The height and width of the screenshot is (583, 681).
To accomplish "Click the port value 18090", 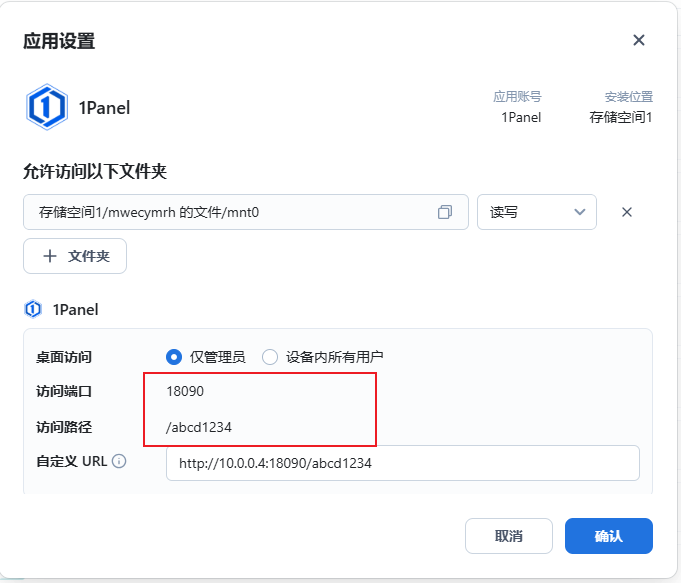I will coord(185,391).
